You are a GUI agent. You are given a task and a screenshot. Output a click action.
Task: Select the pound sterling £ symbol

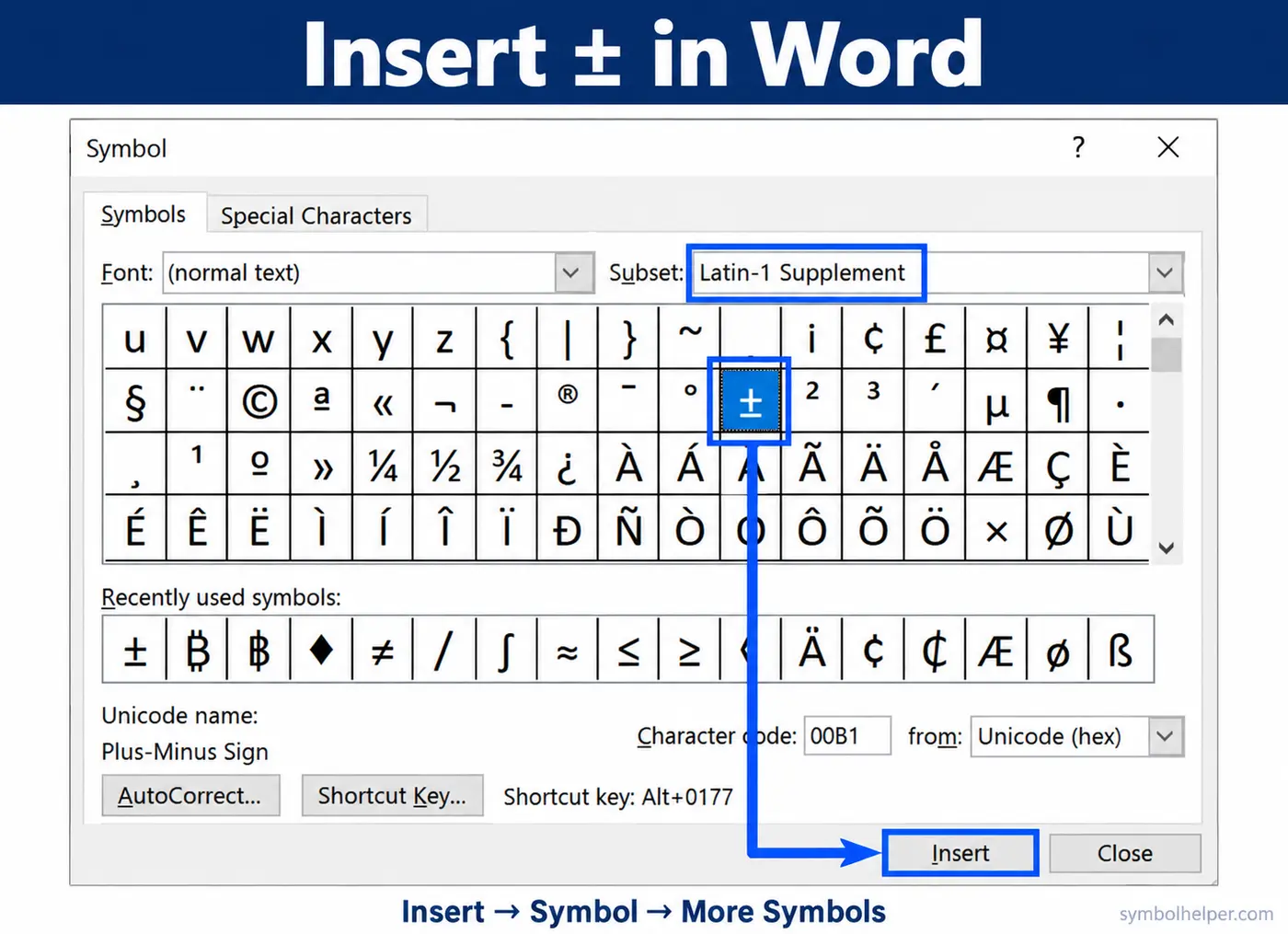(935, 339)
